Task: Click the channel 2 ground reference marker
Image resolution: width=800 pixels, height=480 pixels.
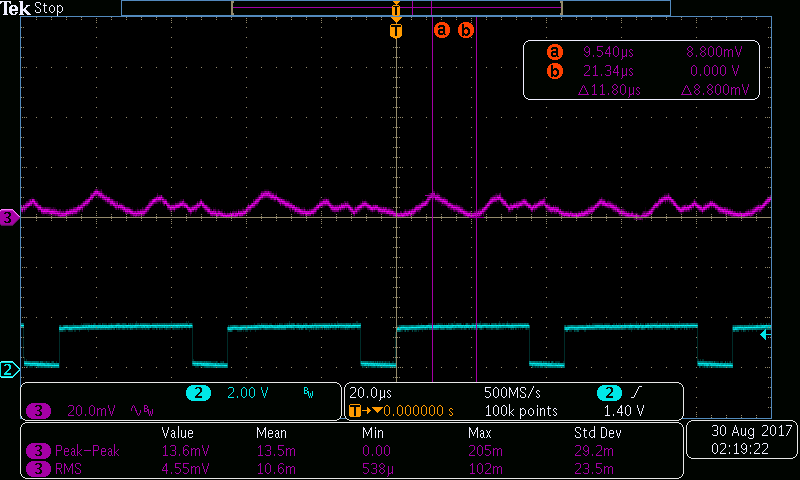Action: coord(10,370)
